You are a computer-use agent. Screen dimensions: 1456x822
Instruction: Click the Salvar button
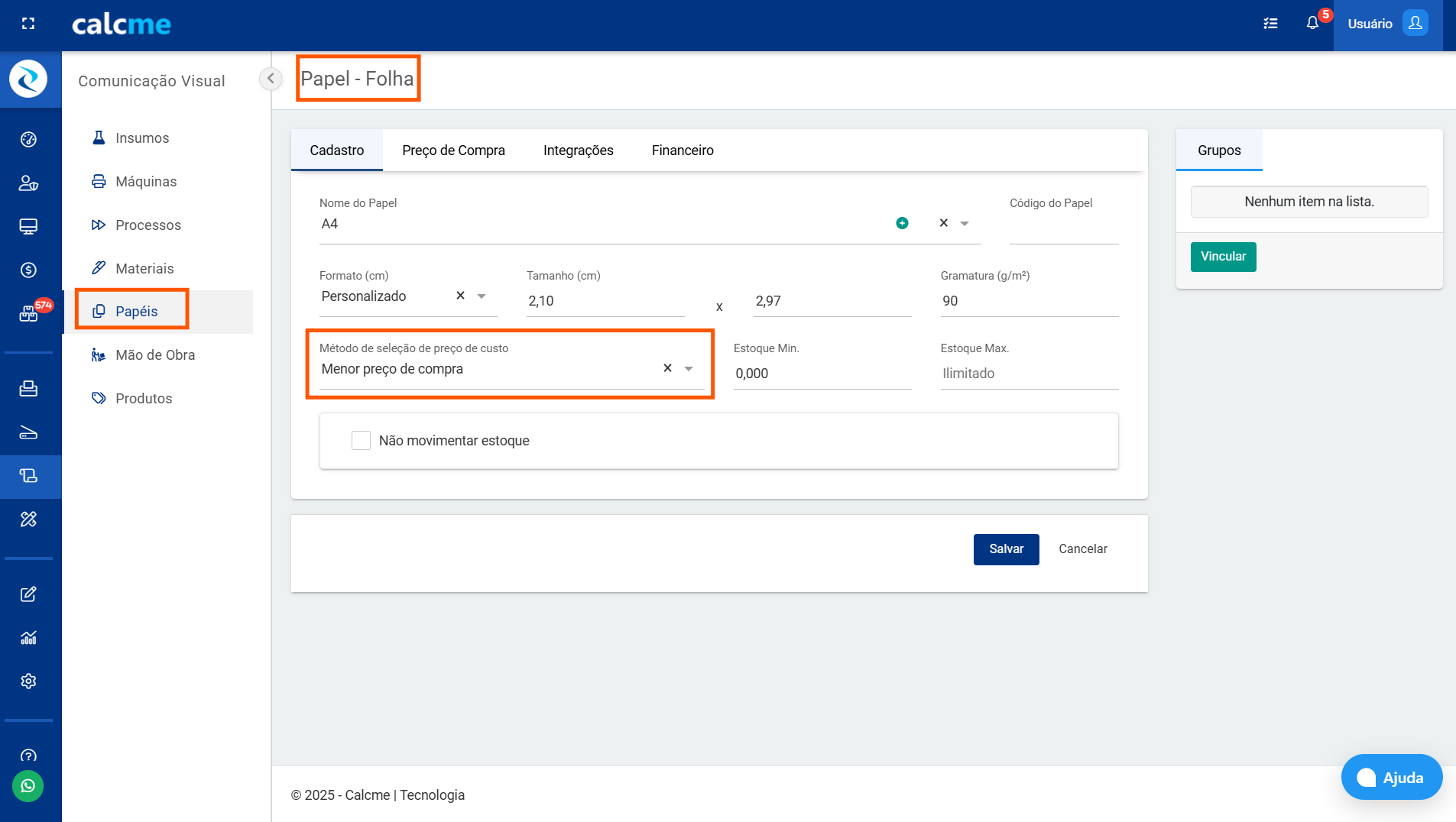tap(1006, 549)
